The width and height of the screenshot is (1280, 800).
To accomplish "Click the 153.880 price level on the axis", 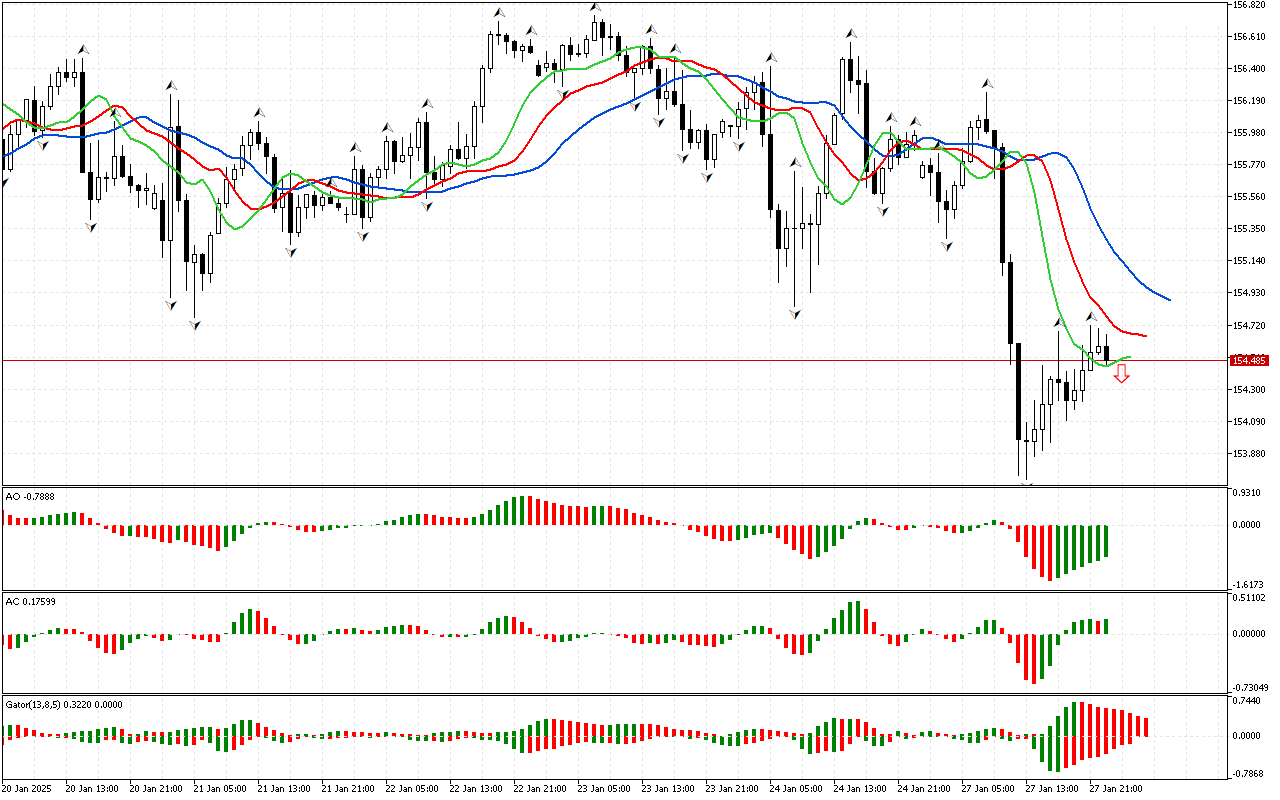I will click(1250, 454).
